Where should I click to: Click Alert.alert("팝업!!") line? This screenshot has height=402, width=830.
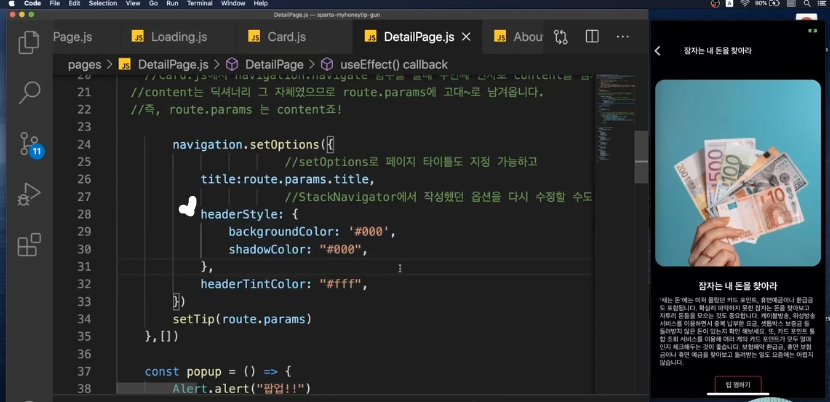[241, 389]
